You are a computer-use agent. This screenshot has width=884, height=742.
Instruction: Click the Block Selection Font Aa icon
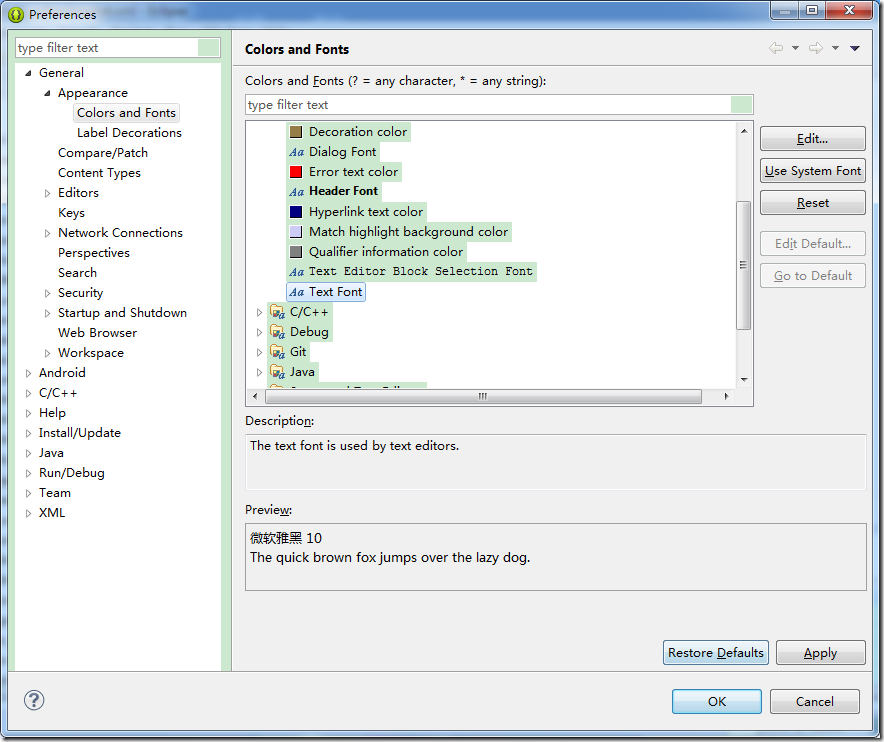pos(297,272)
